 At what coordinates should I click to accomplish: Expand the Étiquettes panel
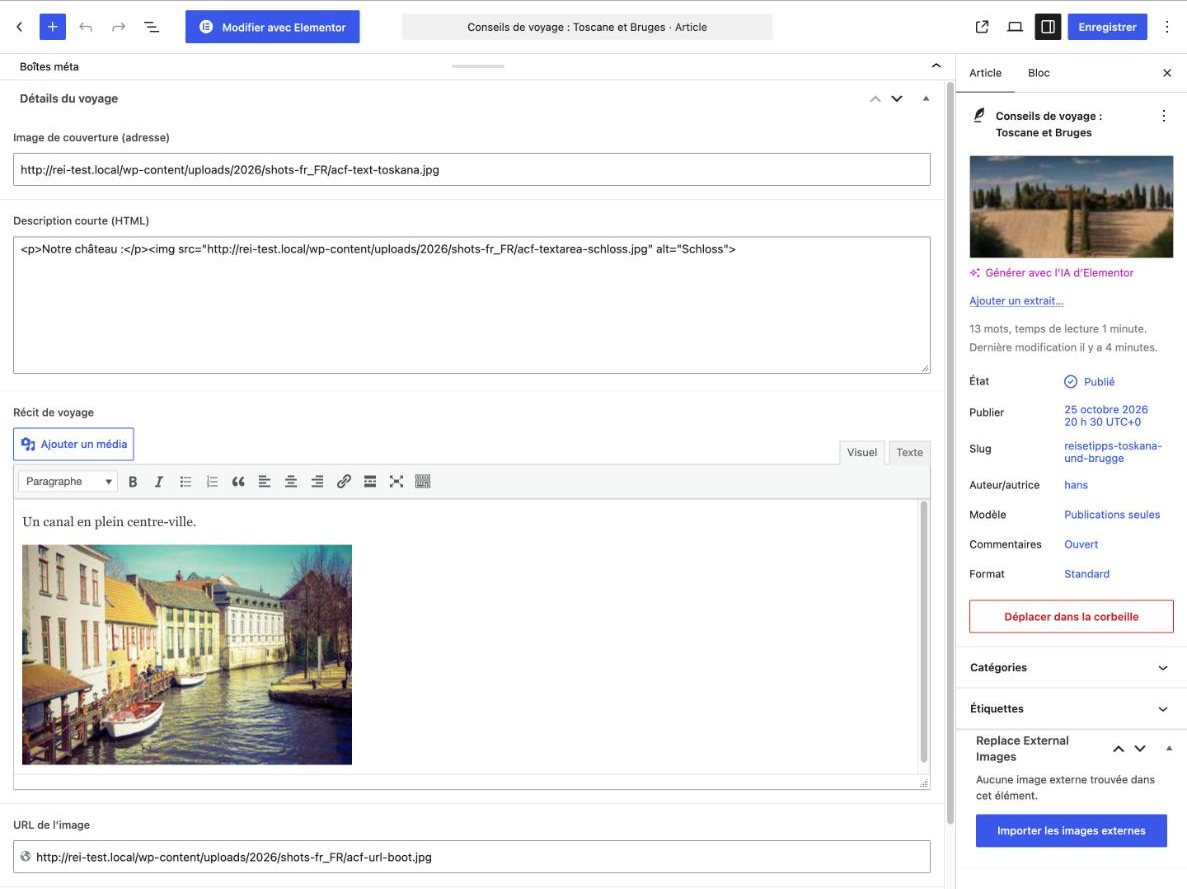click(1070, 709)
